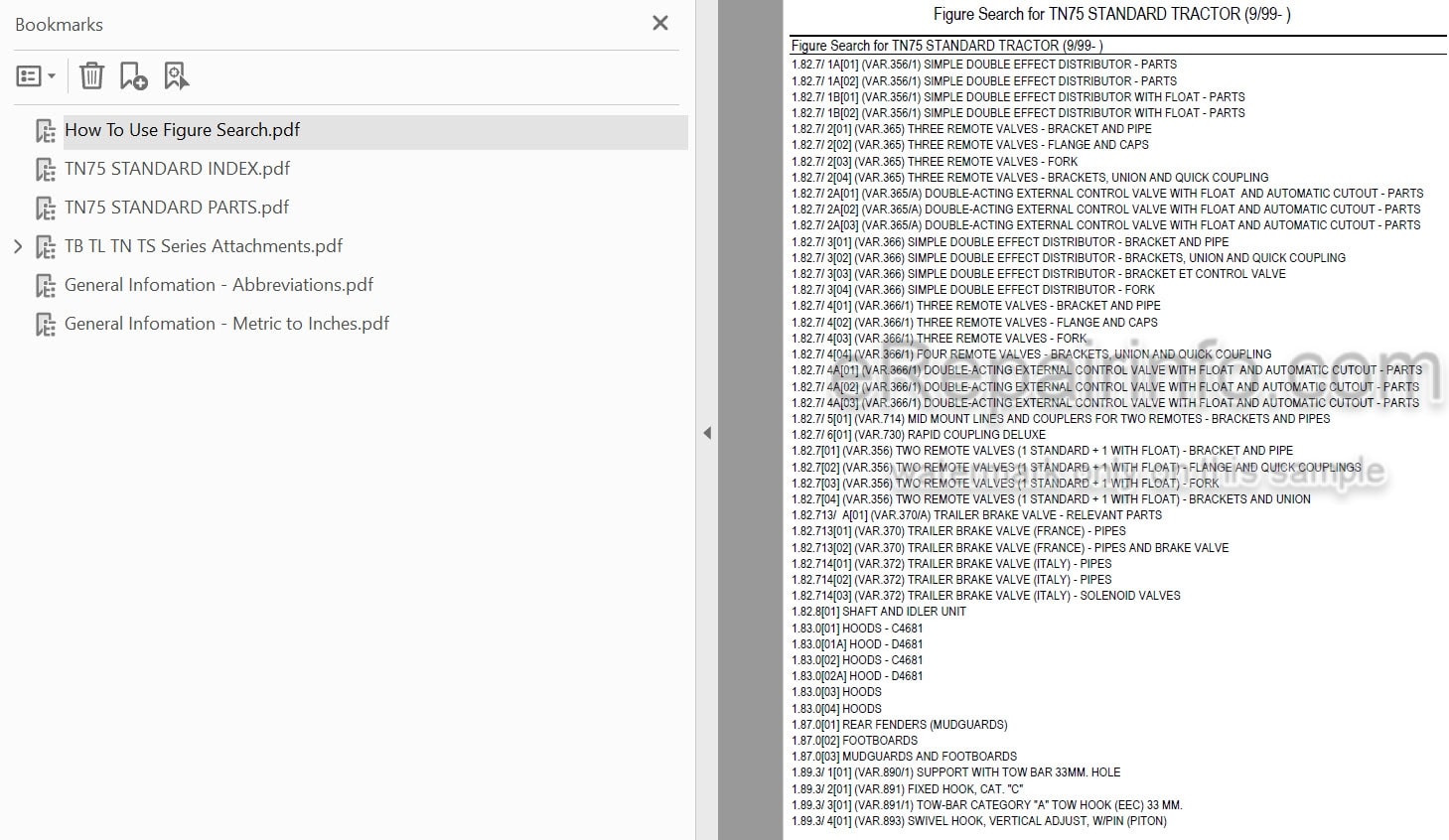Image resolution: width=1449 pixels, height=840 pixels.
Task: Click icon beside How To Use Figure Search.pdf
Action: [x=46, y=131]
